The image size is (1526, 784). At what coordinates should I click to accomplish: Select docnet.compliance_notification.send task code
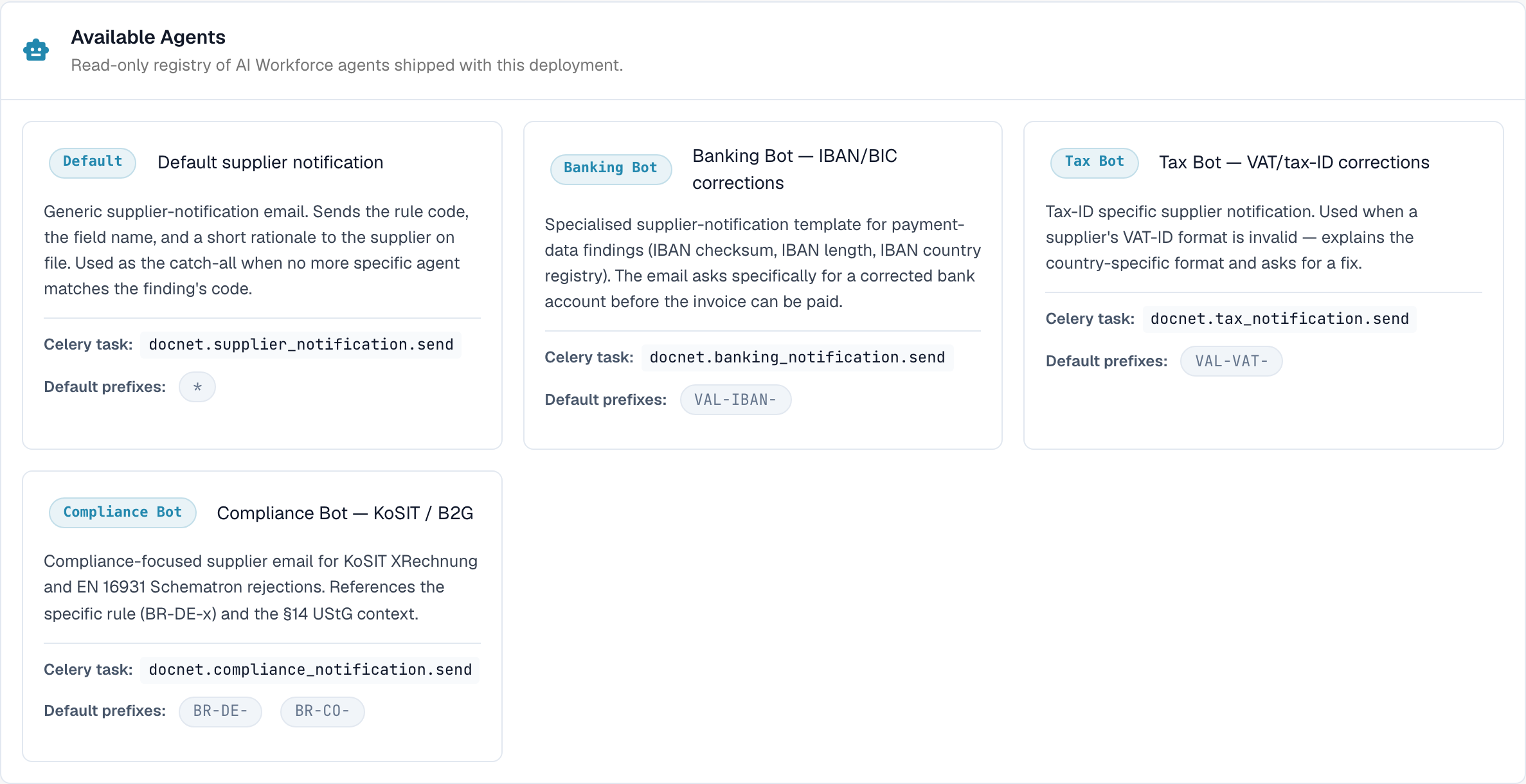(310, 670)
